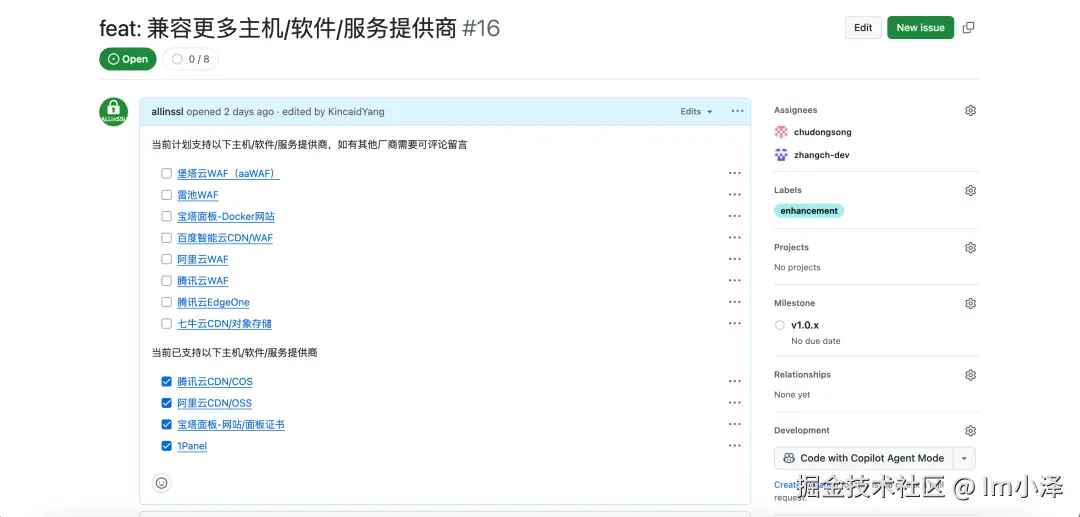Open the 阿里云WAF link
Image resolution: width=1080 pixels, height=517 pixels.
(x=202, y=259)
